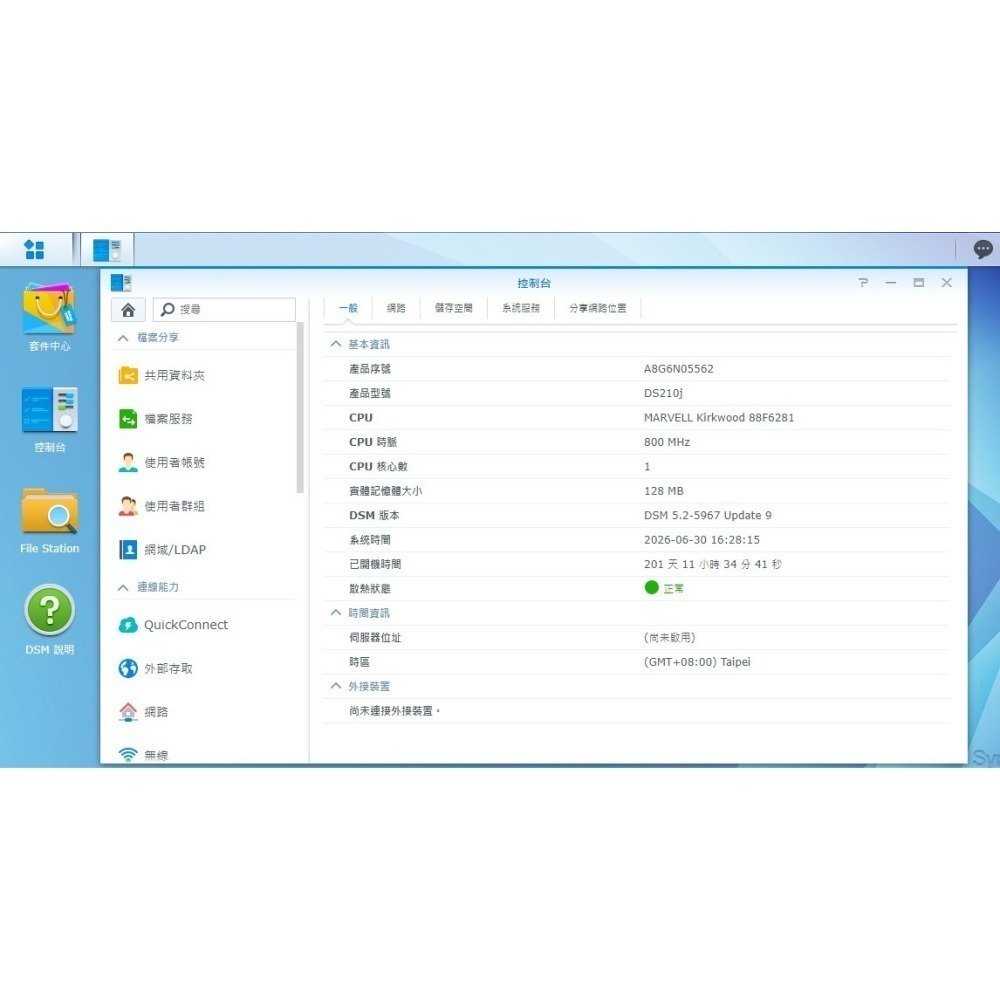The width and height of the screenshot is (1000, 1000).
Task: Collapse the 外接裝置 section
Action: (x=335, y=686)
